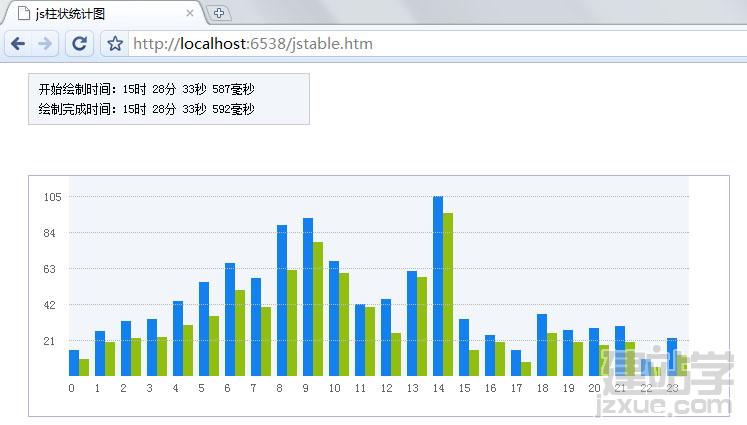Click the blue bar for hour 1

tap(100, 354)
